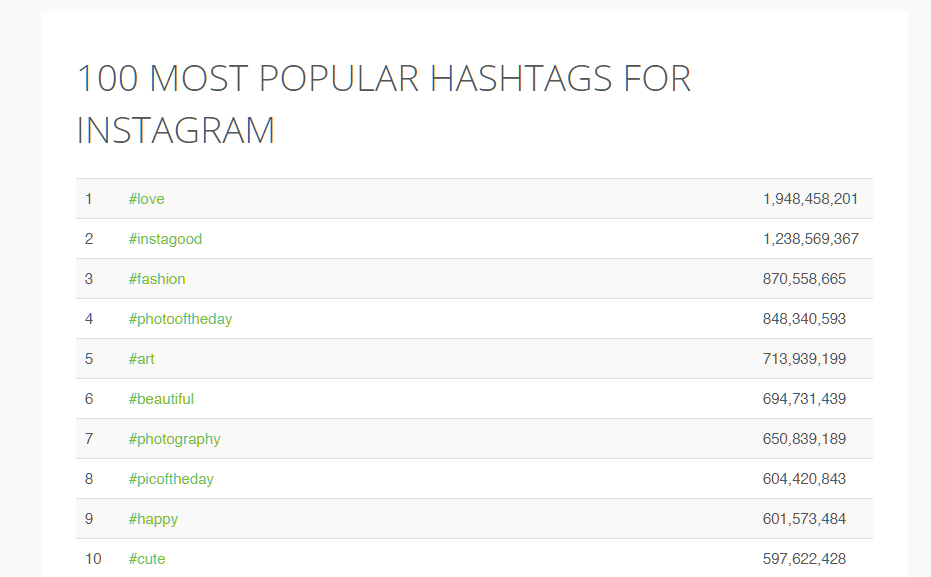Open the #art hashtag link

(x=141, y=359)
